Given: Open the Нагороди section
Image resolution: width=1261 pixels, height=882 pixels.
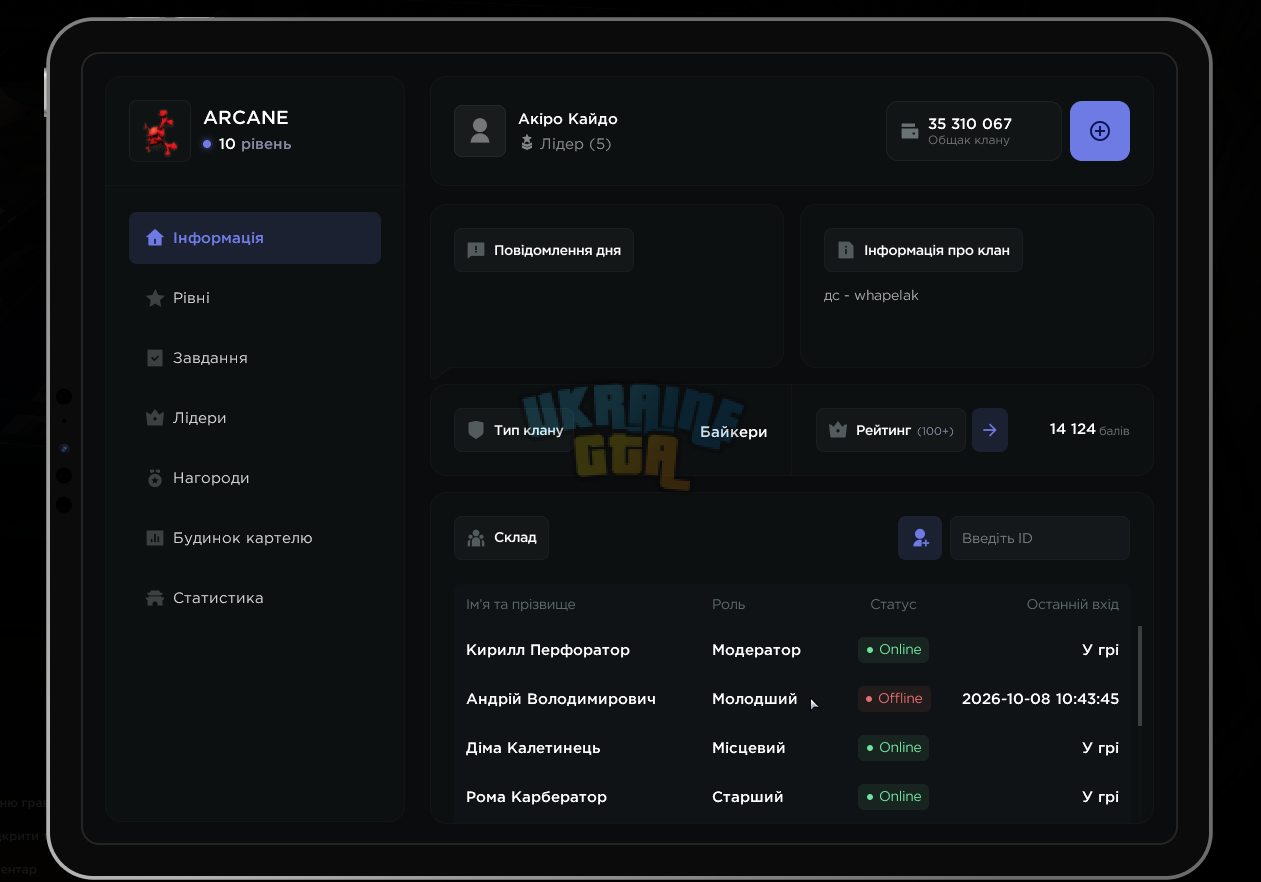Looking at the screenshot, I should (255, 478).
